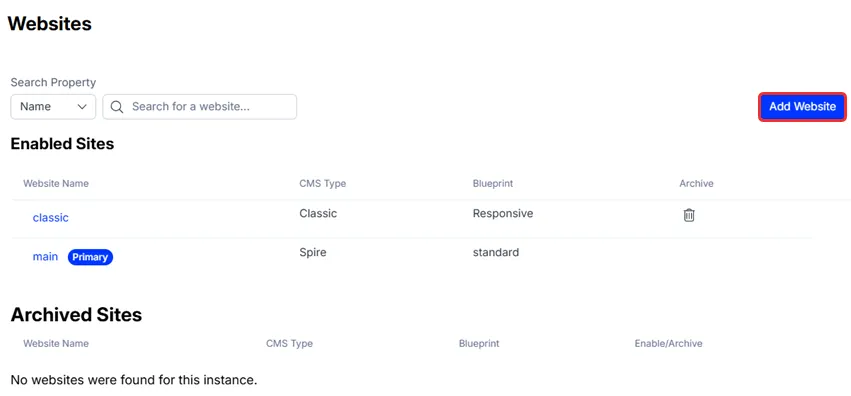851x396 pixels.
Task: Click CMS Type header under Archived Sites
Action: click(x=289, y=343)
